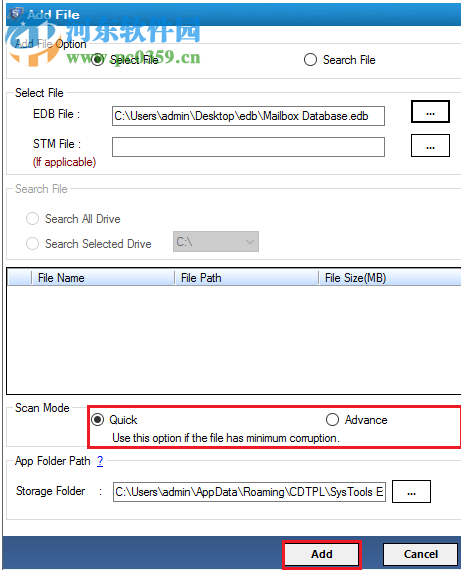The width and height of the screenshot is (461, 575).
Task: Browse for the STM file
Action: click(430, 146)
